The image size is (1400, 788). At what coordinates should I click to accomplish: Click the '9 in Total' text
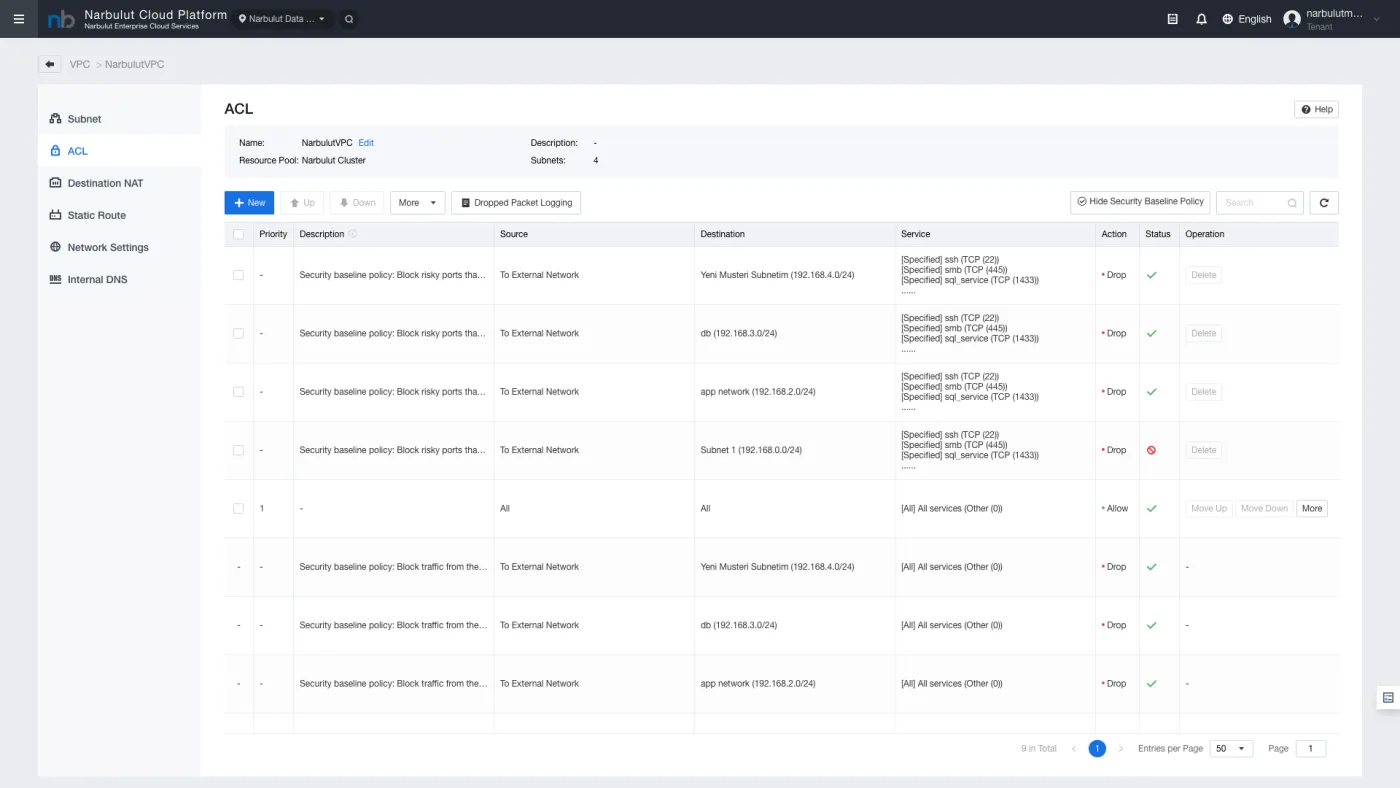coord(1039,748)
